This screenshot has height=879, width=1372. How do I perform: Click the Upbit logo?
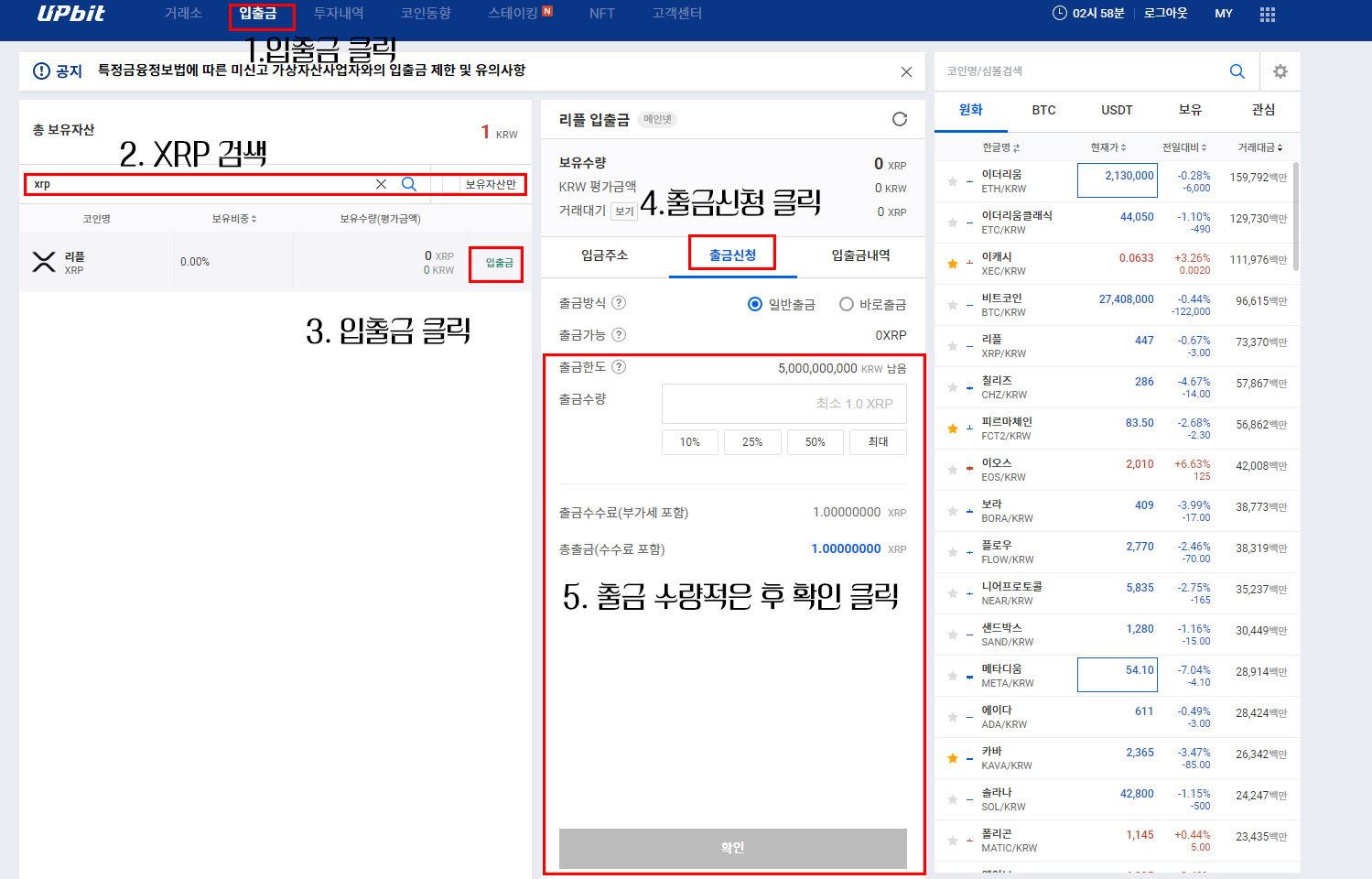click(x=70, y=14)
